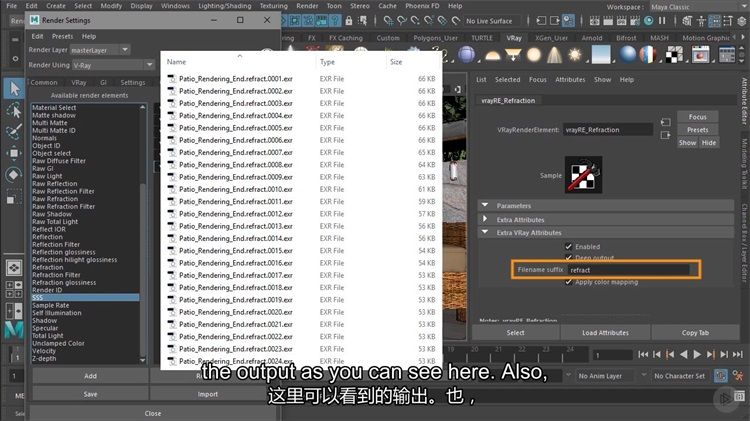Select Patio_Rendering_End.refract.0010.exr file
The height and width of the screenshot is (421, 750).
point(236,189)
